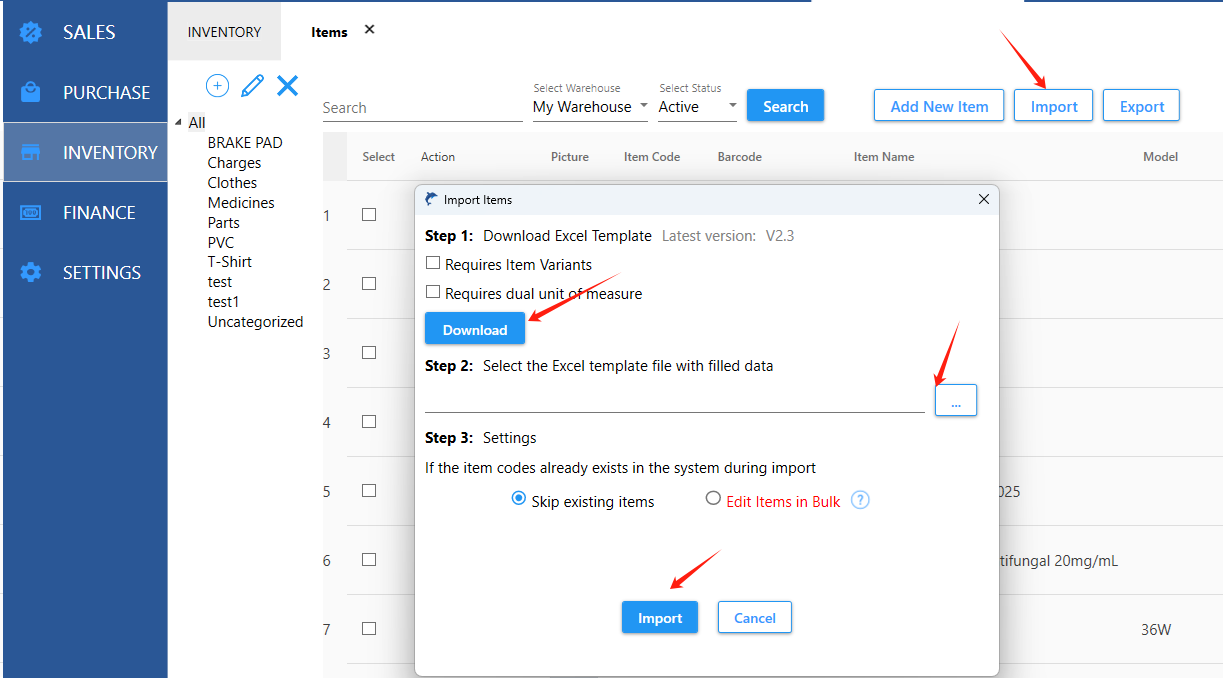Switch to the INVENTORY tab
The height and width of the screenshot is (678, 1223).
click(224, 32)
